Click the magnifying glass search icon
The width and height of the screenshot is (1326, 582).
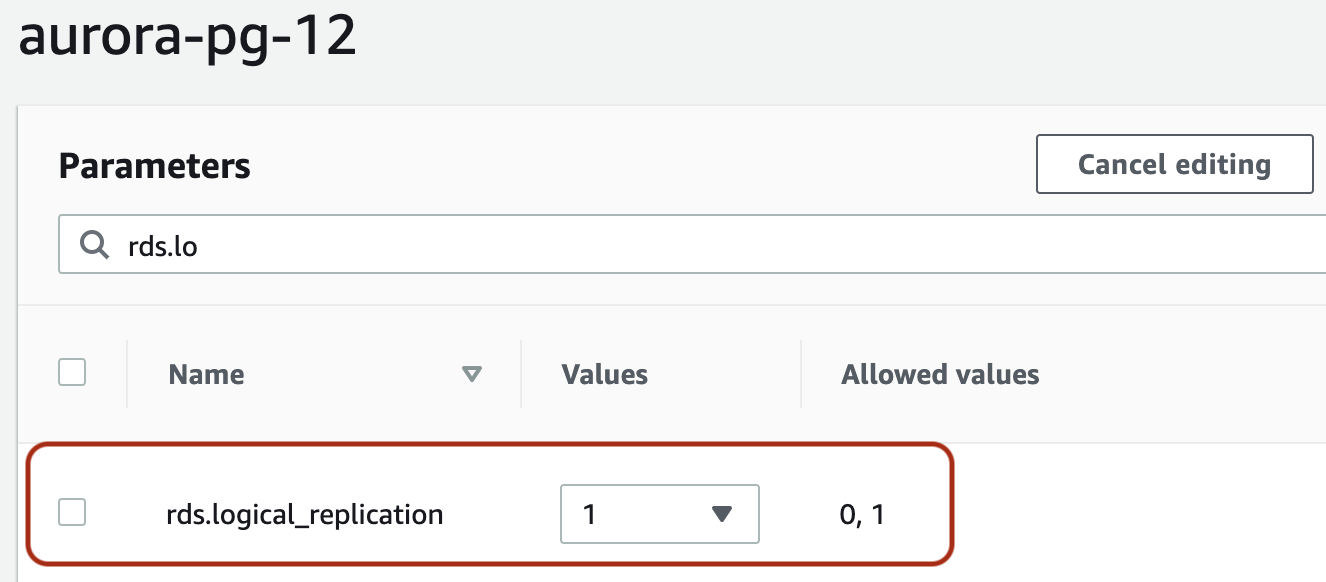pyautogui.click(x=94, y=245)
